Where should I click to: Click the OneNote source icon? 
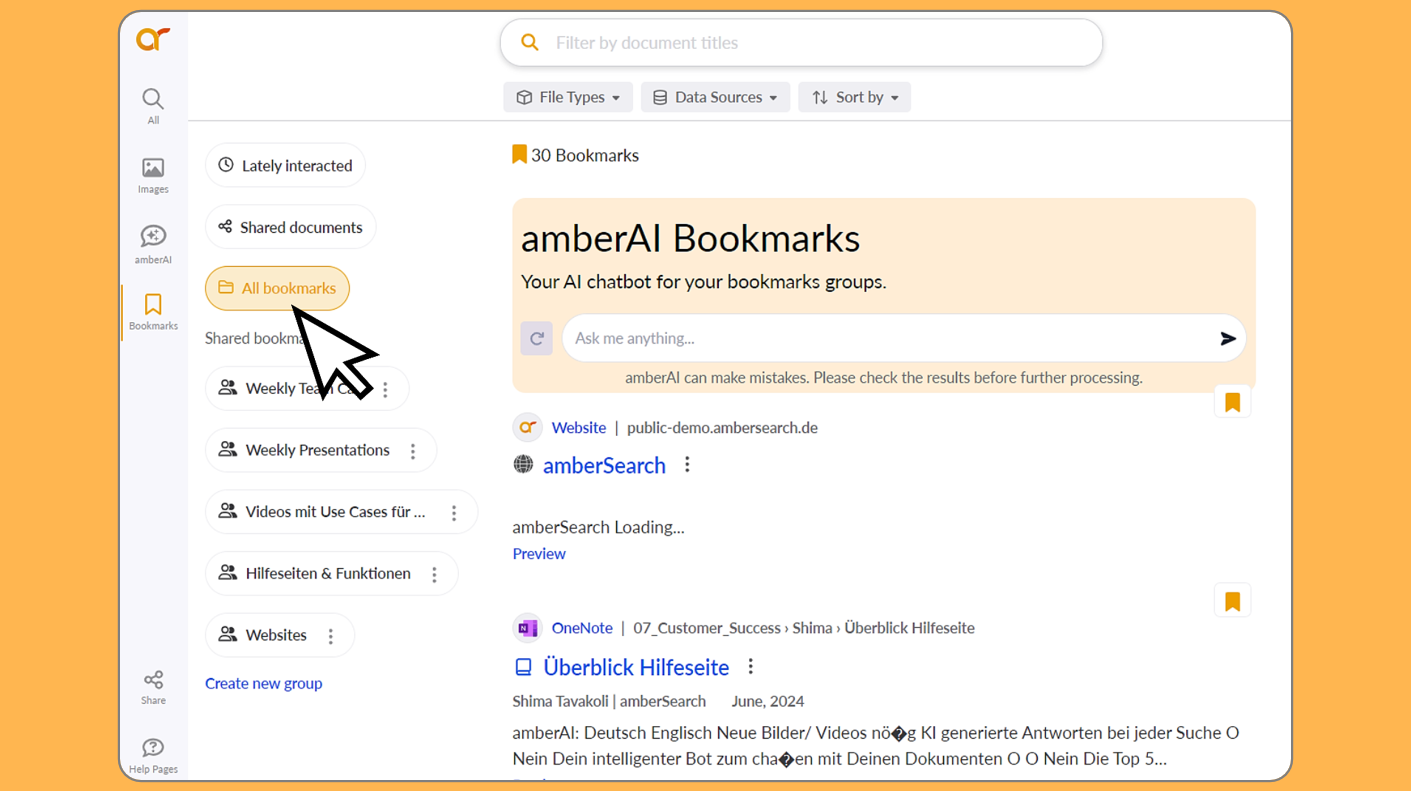(527, 628)
